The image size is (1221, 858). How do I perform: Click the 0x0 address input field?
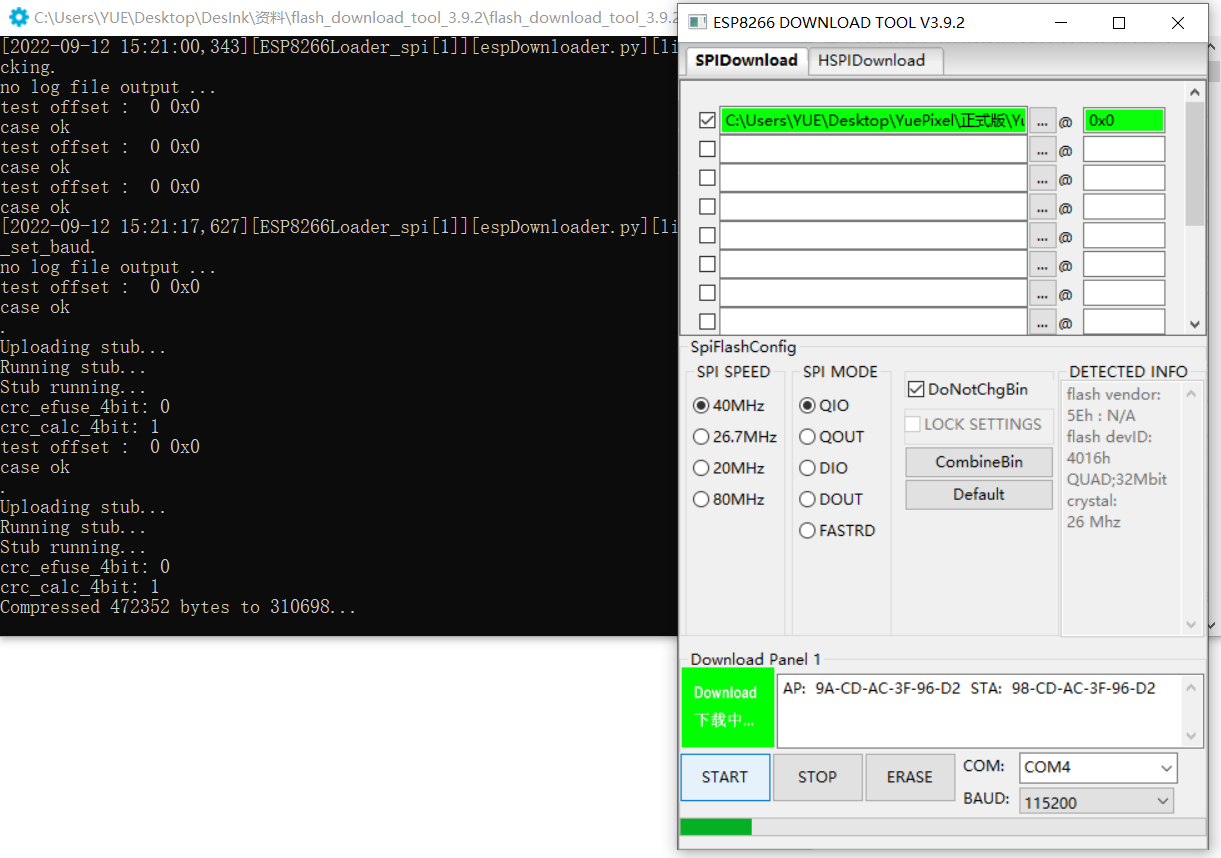(x=1123, y=121)
